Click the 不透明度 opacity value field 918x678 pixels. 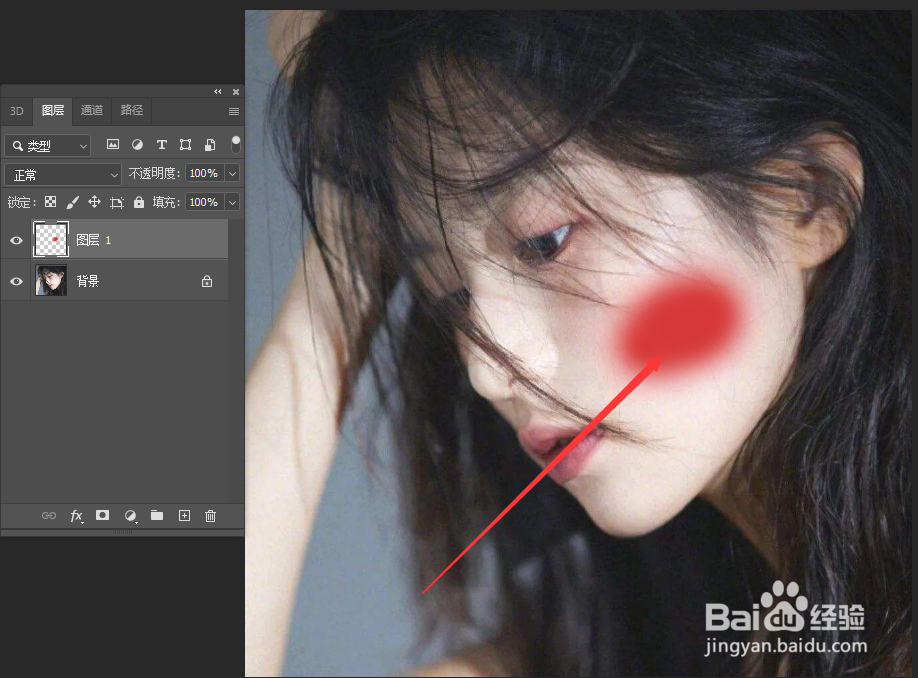(204, 173)
